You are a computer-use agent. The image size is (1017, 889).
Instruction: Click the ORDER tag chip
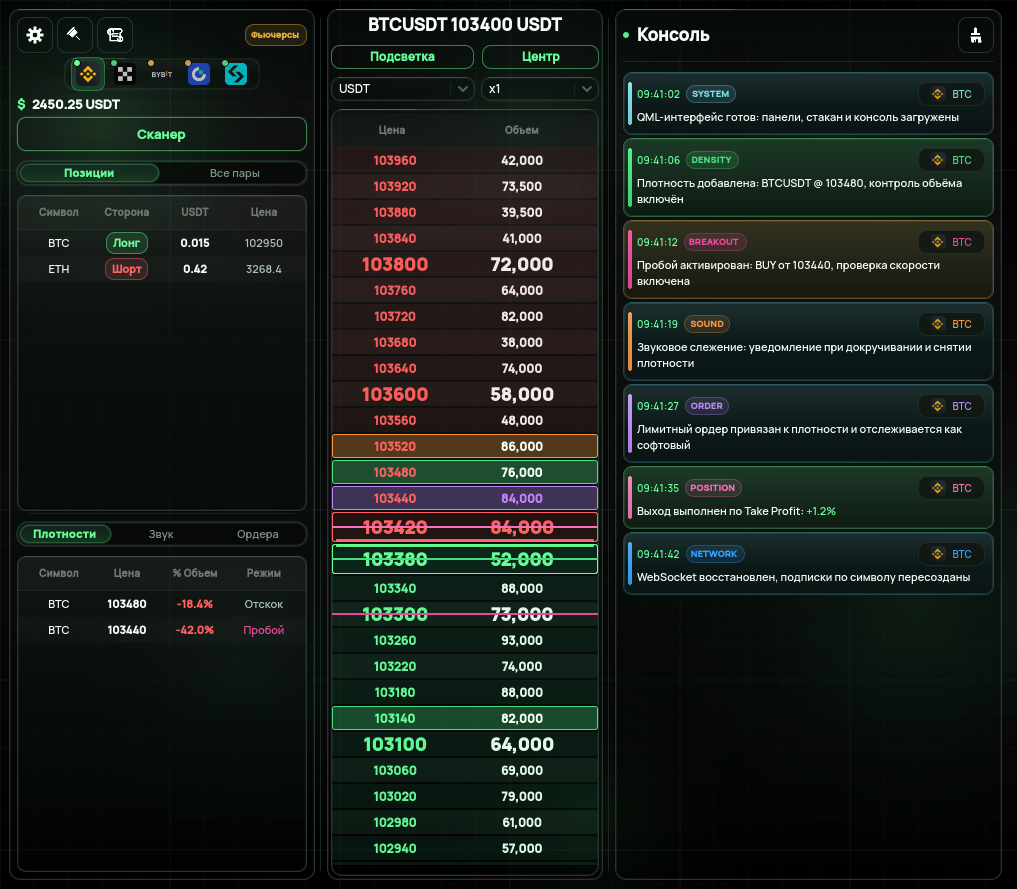tap(706, 406)
